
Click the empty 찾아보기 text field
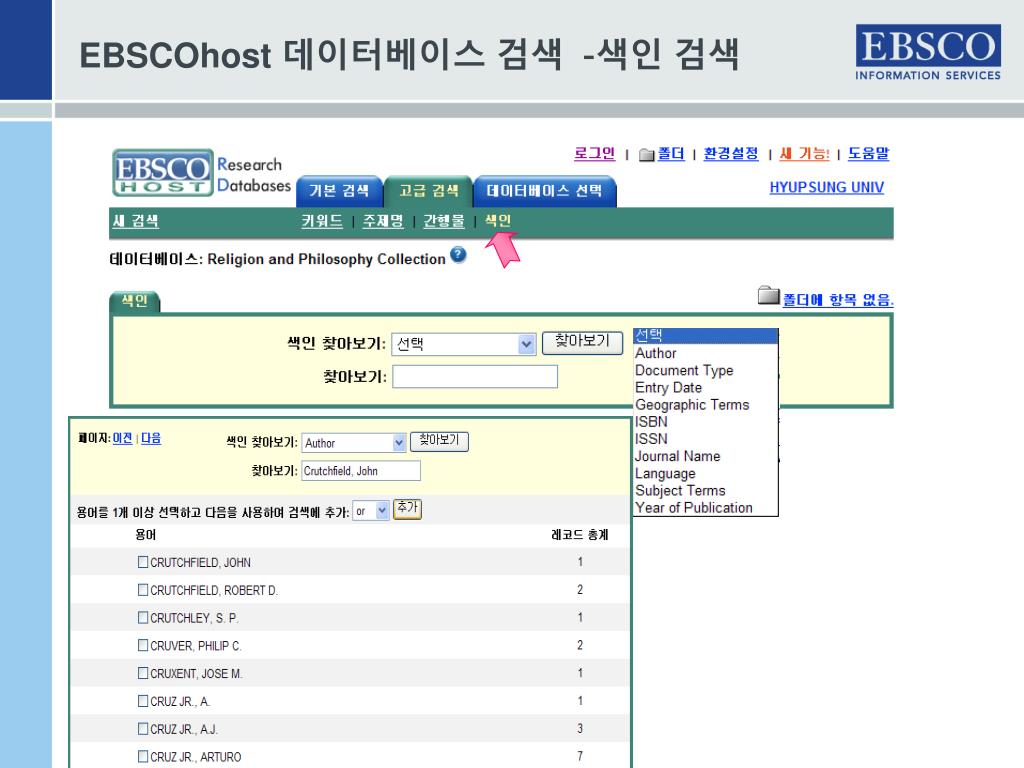tap(475, 377)
